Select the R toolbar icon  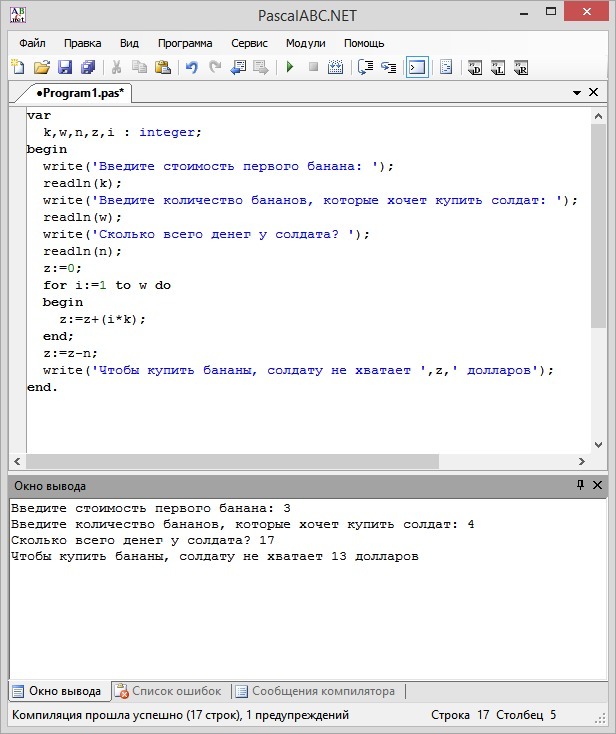click(521, 68)
